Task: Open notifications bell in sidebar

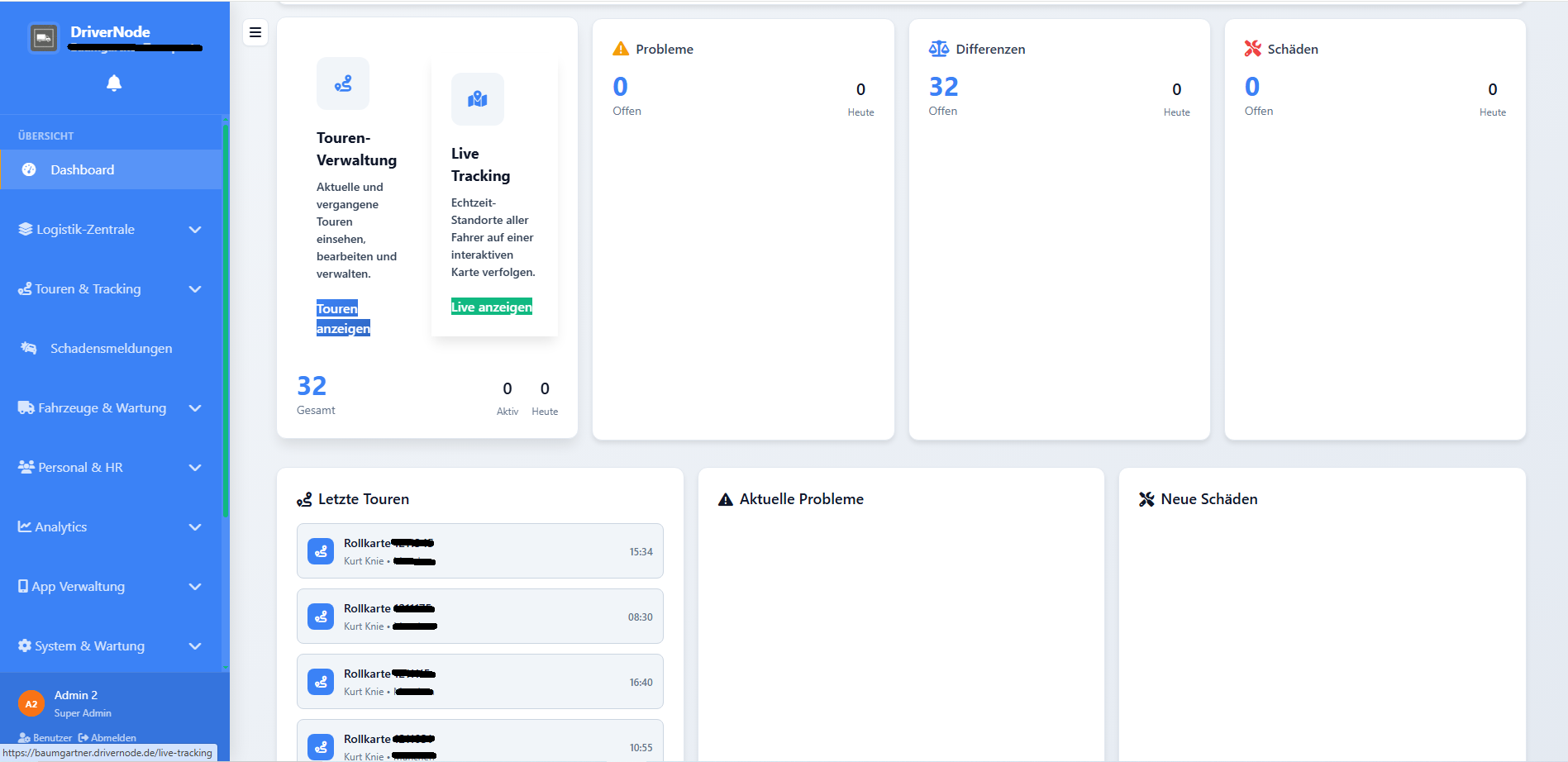Action: 114,83
